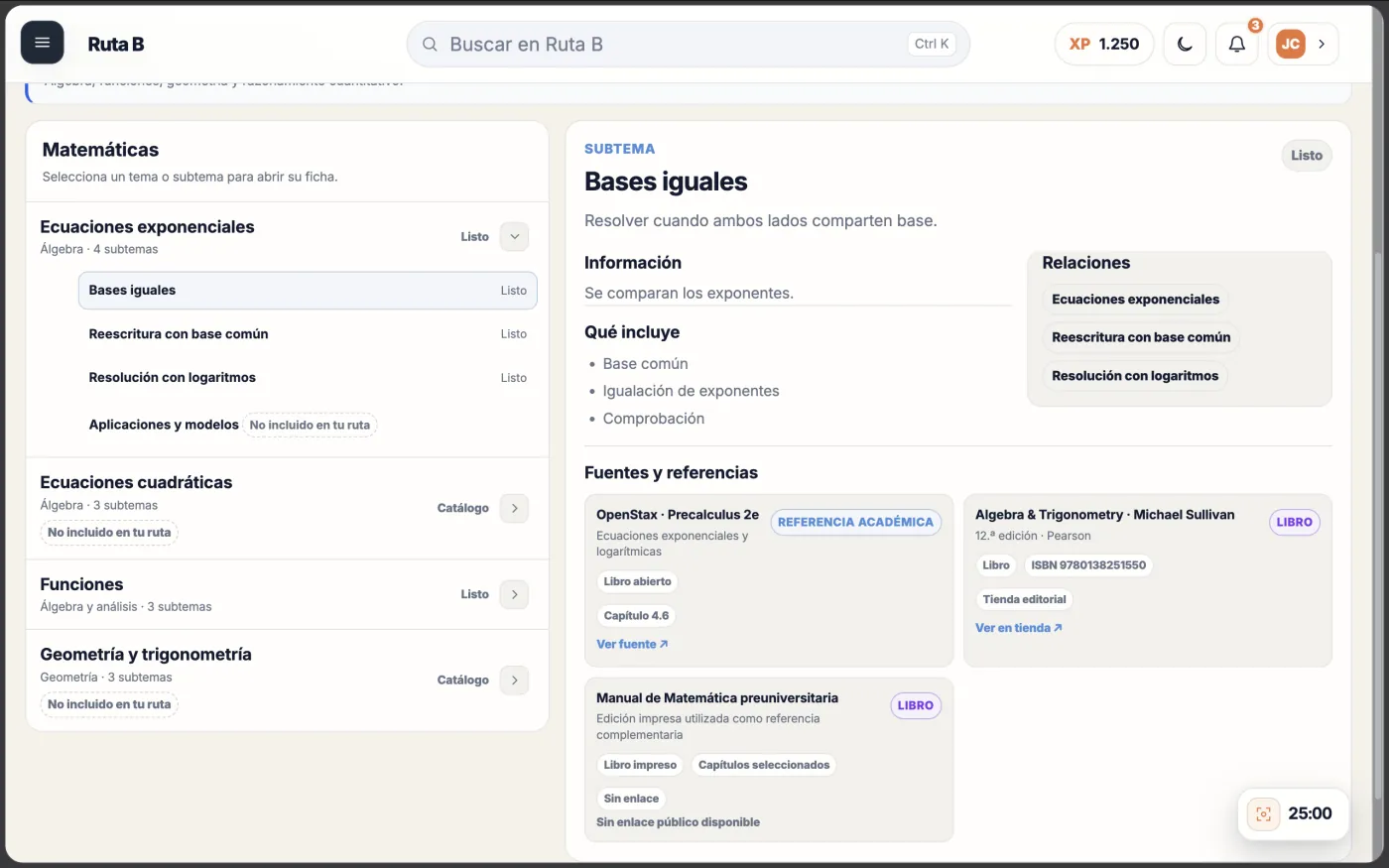1389x868 pixels.
Task: Open the Geometría y trigonometría topic title
Action: click(x=146, y=655)
